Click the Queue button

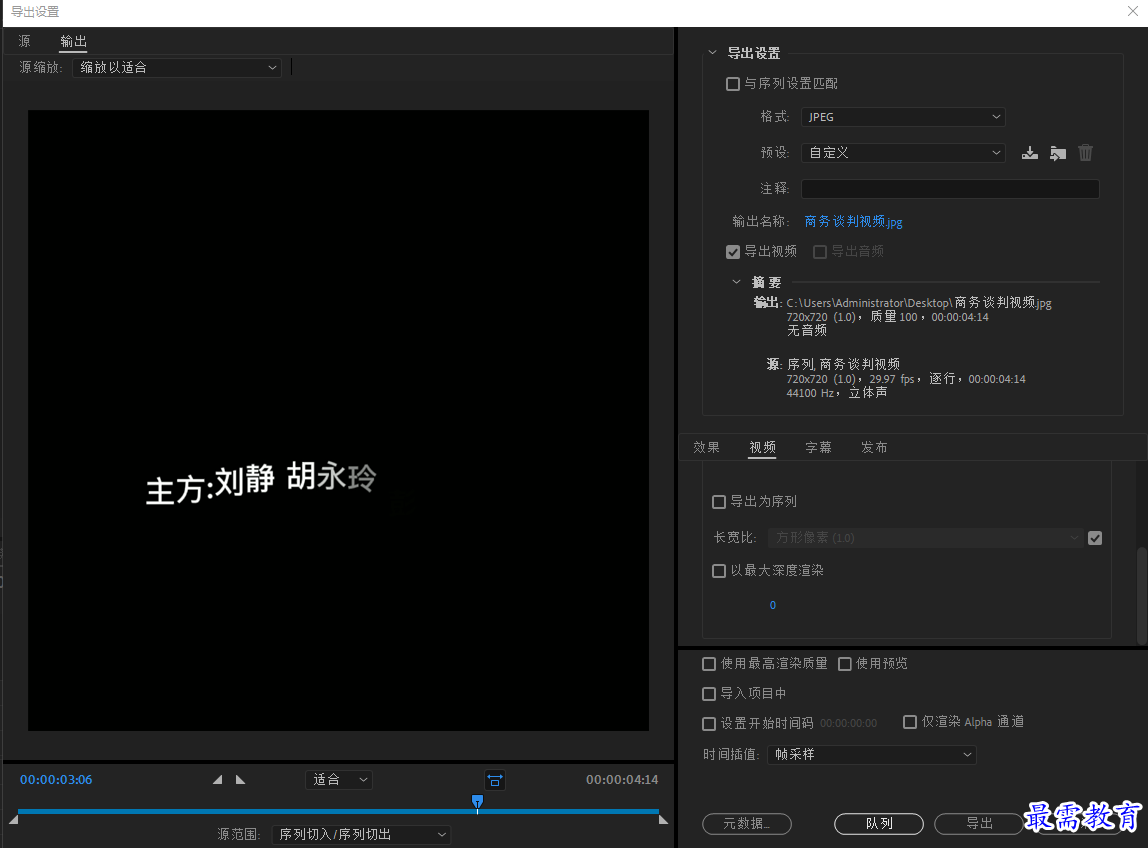(879, 824)
